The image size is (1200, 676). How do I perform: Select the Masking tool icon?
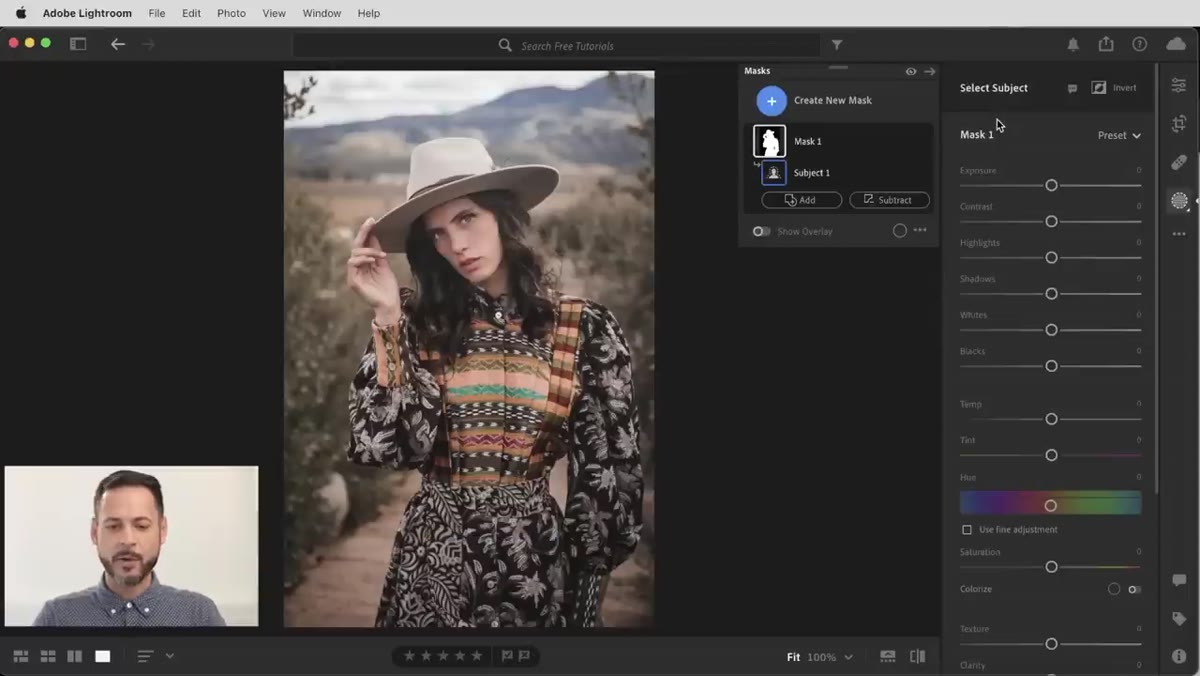[x=1179, y=201]
